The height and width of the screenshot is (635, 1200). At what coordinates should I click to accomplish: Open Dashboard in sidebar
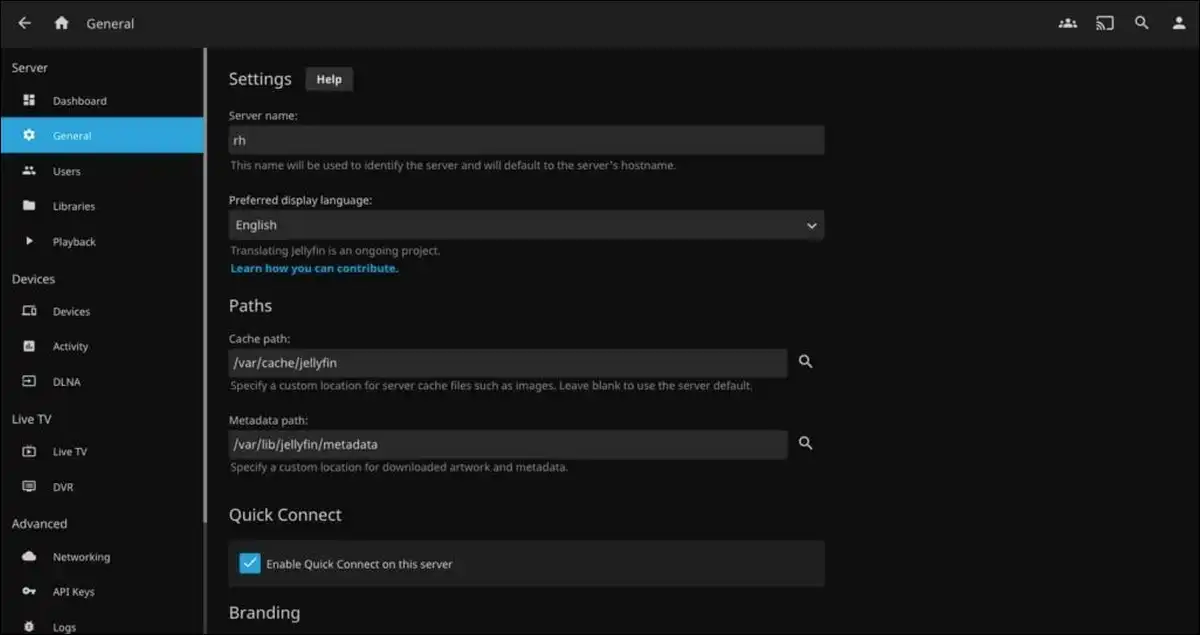(80, 101)
